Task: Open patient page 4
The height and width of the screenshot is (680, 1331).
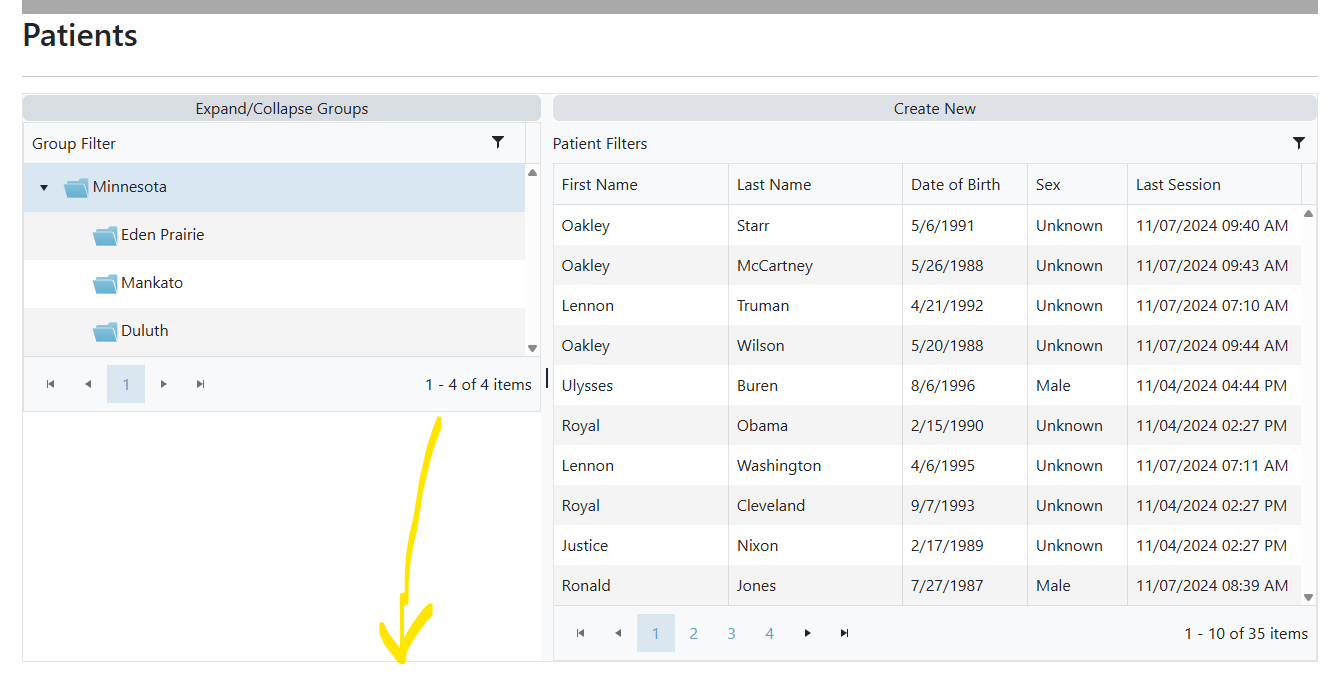Action: (769, 633)
